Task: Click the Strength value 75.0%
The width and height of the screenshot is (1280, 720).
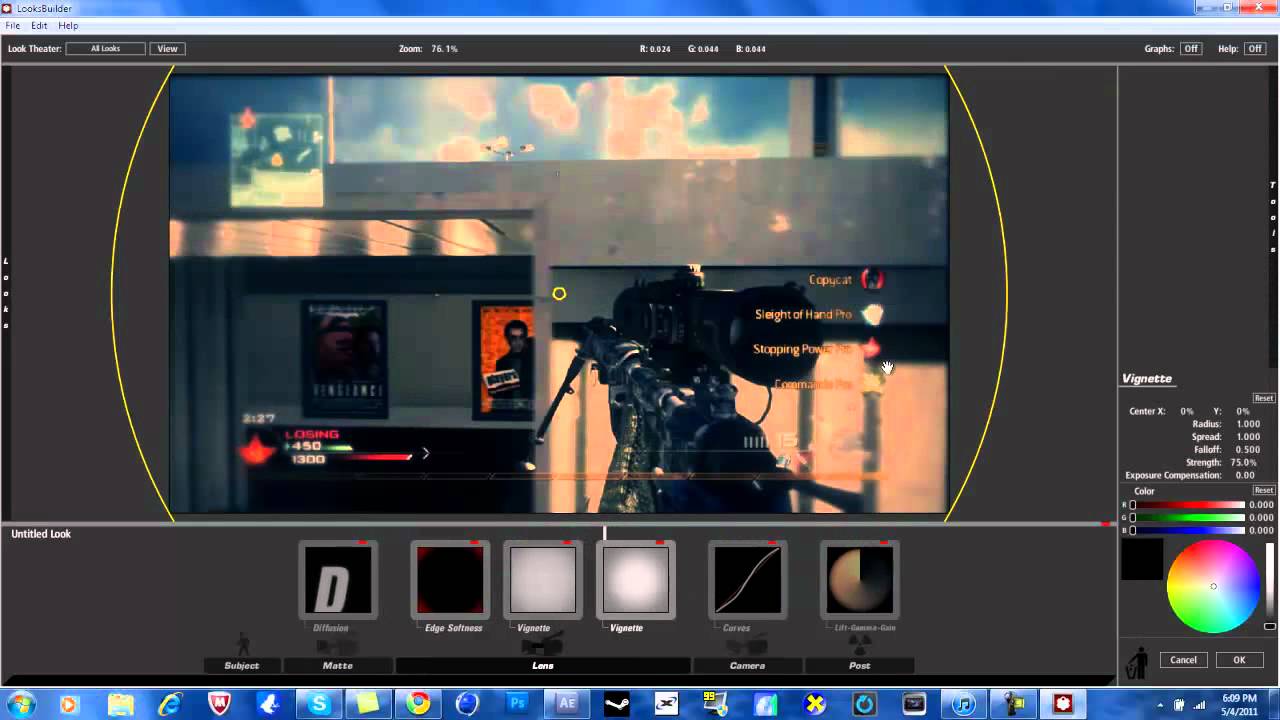Action: (x=1243, y=463)
